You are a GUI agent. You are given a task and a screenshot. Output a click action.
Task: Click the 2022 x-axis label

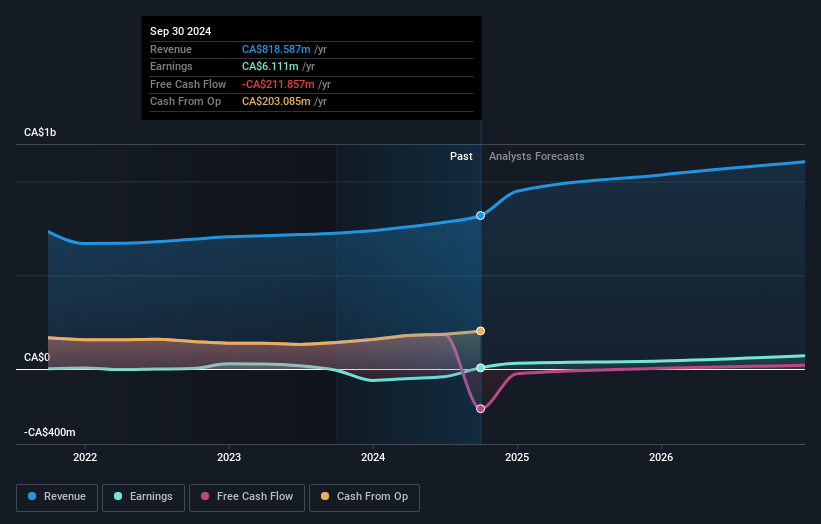click(x=85, y=457)
